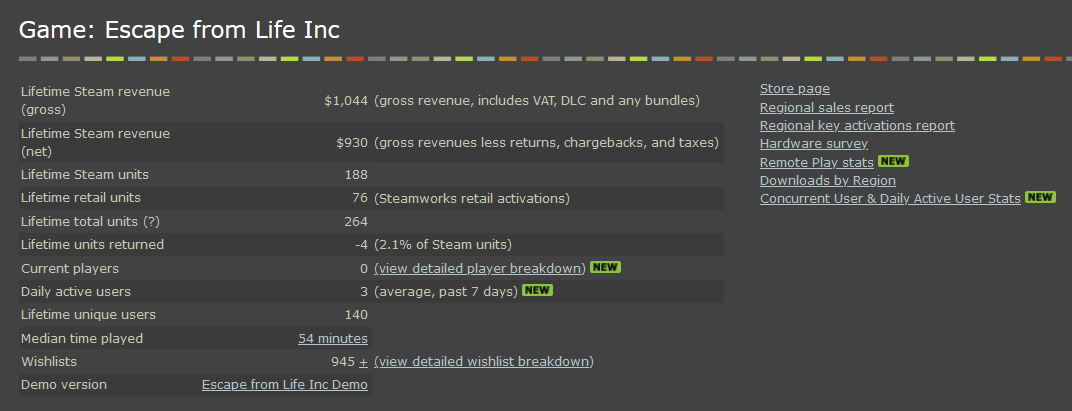Image resolution: width=1072 pixels, height=411 pixels.
Task: Select the $1,044 gross revenue value
Action: pos(346,101)
